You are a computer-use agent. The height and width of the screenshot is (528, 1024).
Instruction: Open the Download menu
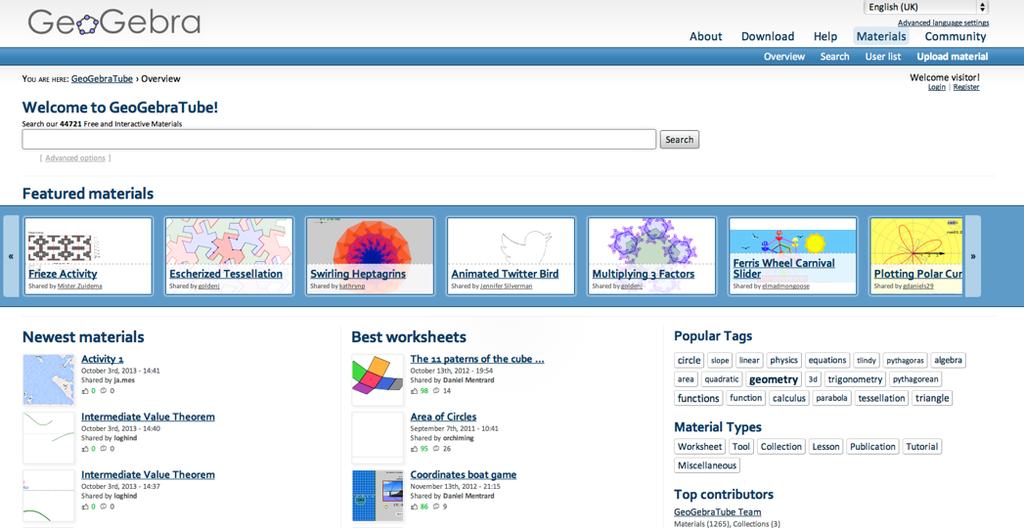(767, 37)
